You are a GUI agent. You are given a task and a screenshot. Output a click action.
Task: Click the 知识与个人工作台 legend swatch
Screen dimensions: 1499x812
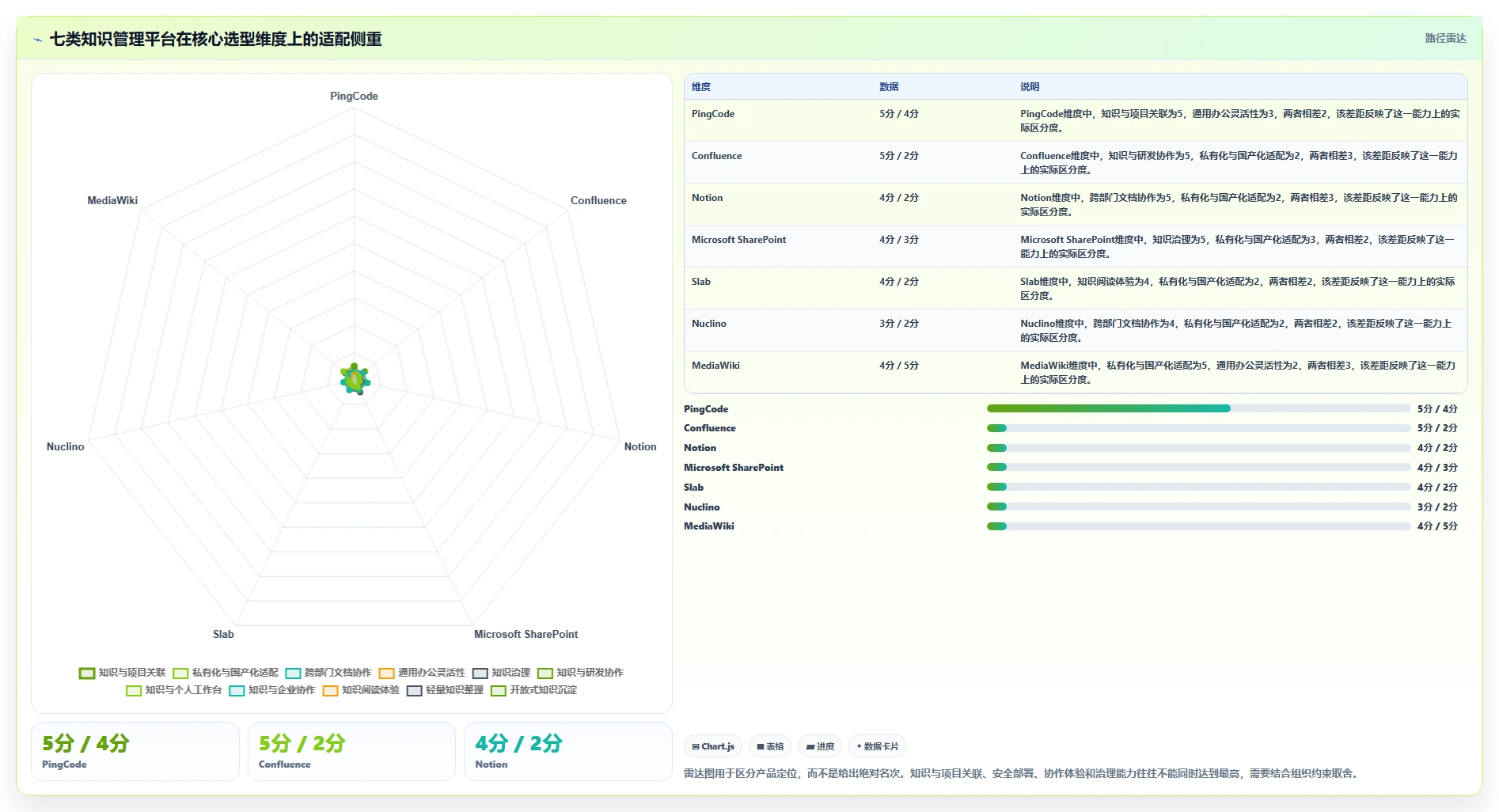coord(134,690)
